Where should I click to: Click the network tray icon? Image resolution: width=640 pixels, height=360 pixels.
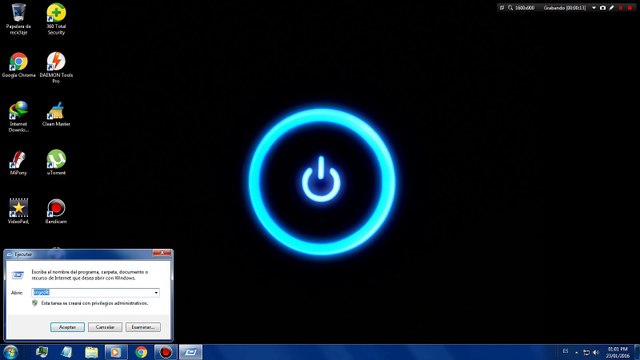point(586,352)
